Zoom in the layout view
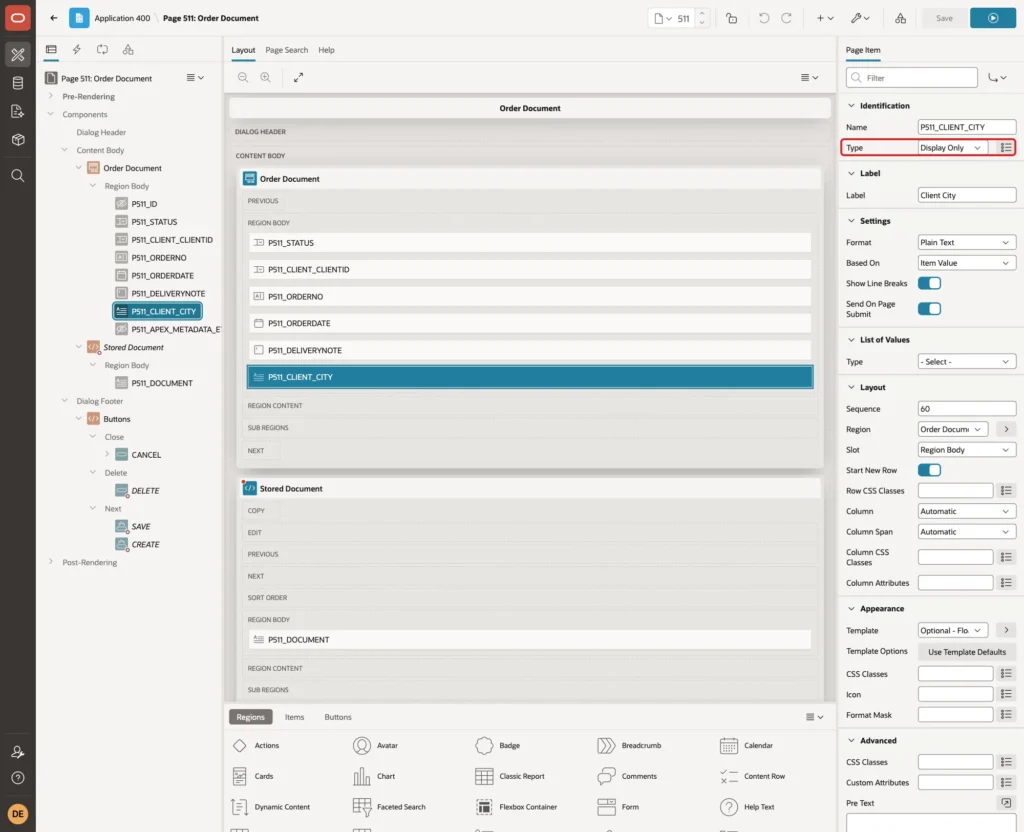 tap(265, 77)
